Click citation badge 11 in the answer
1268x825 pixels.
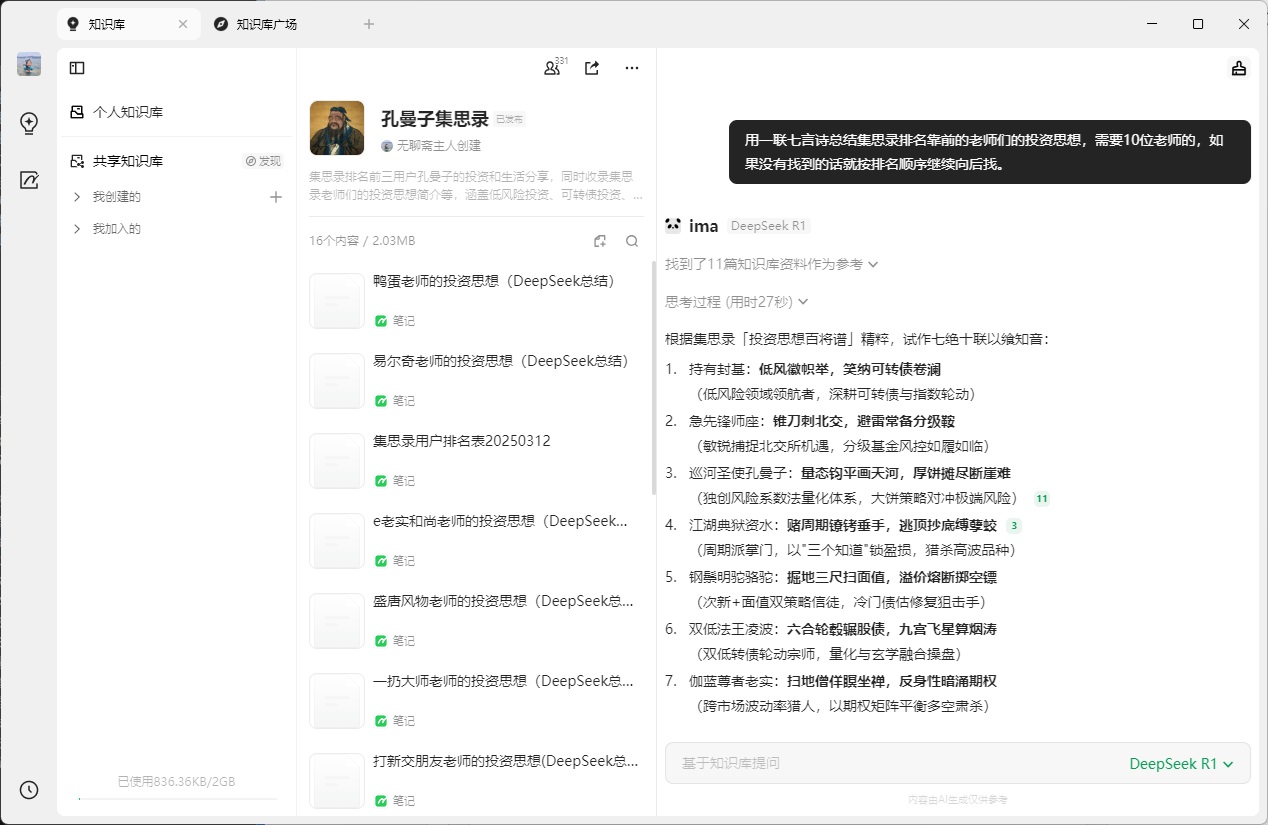click(x=1042, y=498)
